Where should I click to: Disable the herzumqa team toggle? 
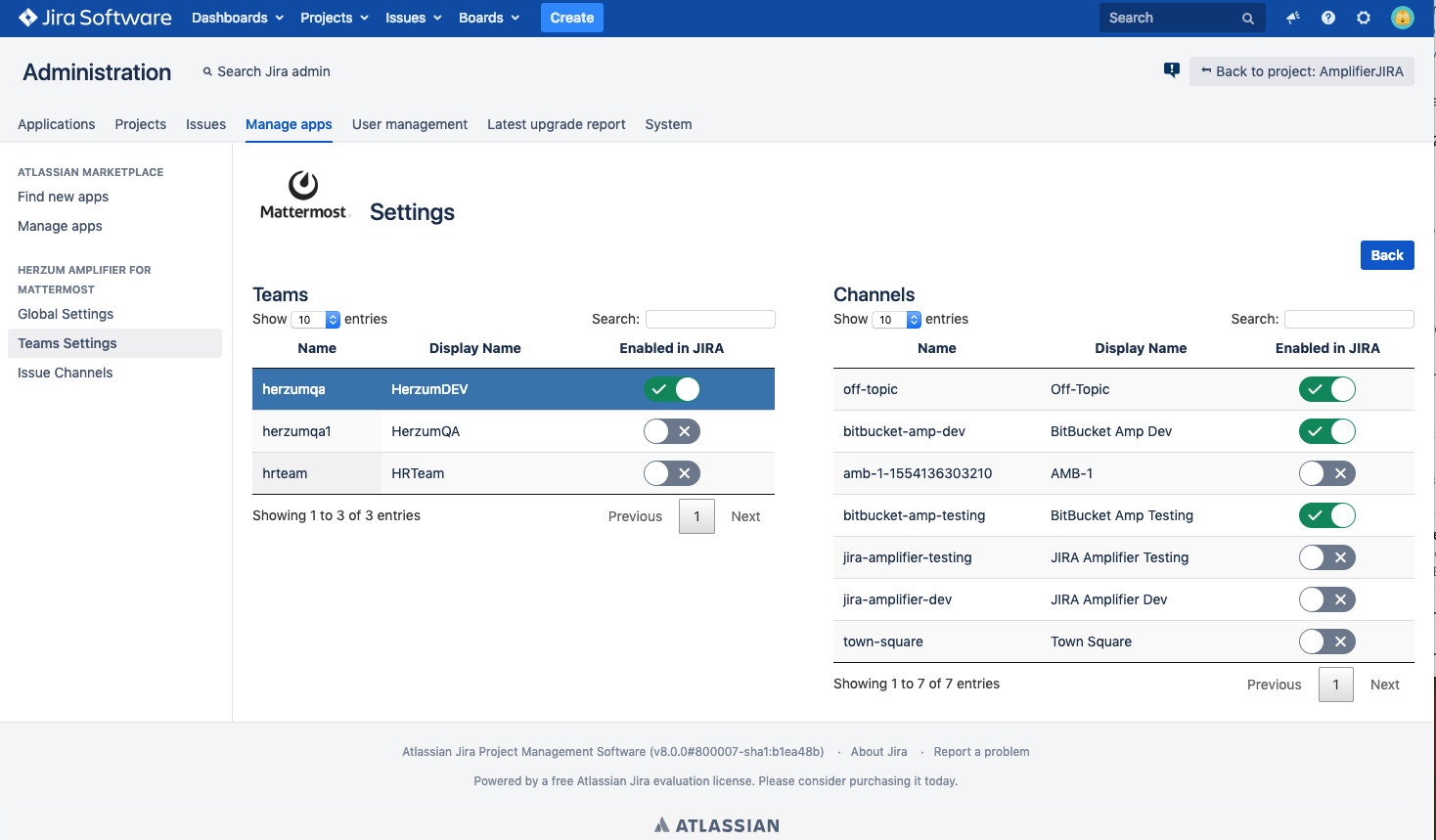[x=672, y=389]
